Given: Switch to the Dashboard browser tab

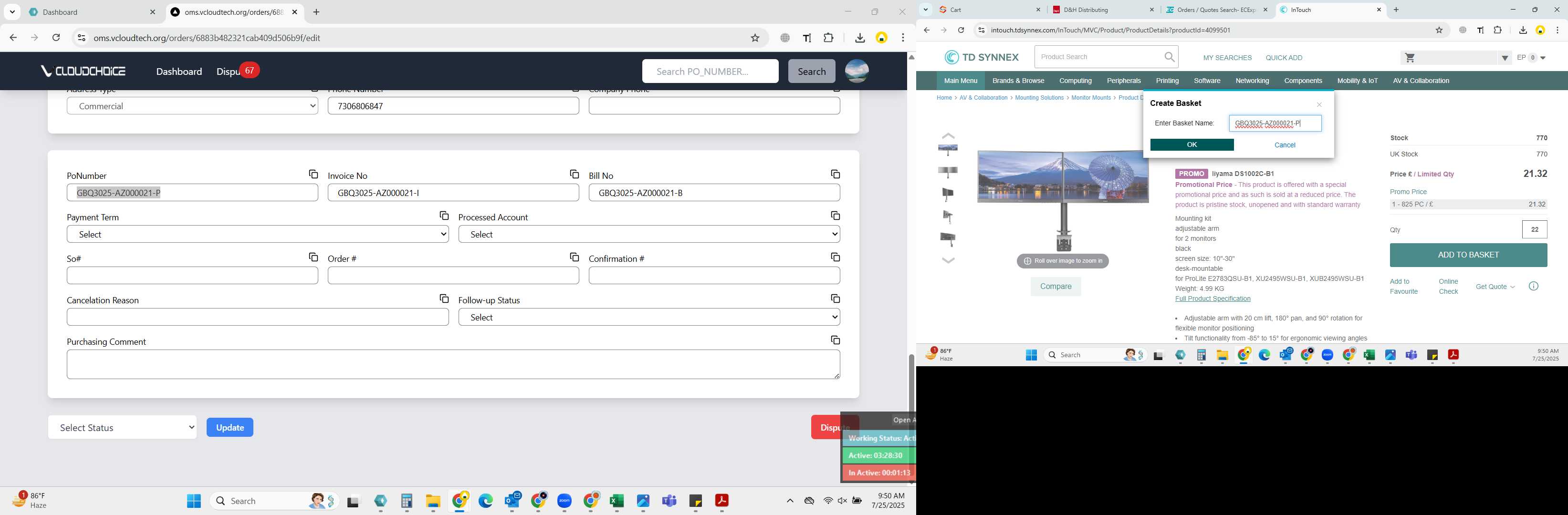Looking at the screenshot, I should (93, 12).
